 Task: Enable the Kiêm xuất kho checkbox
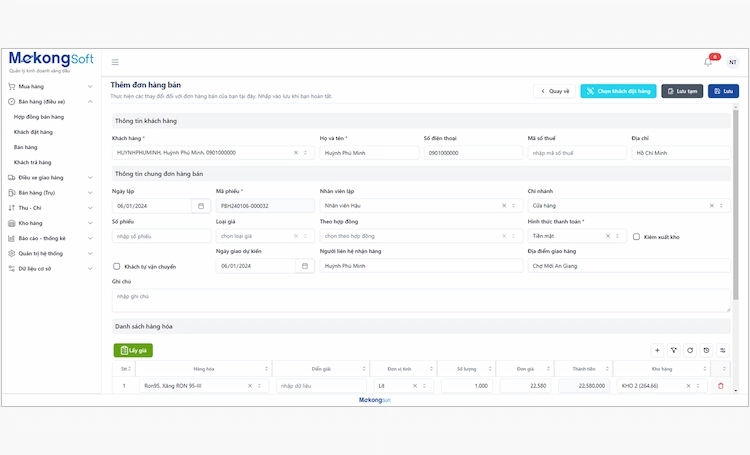click(637, 237)
